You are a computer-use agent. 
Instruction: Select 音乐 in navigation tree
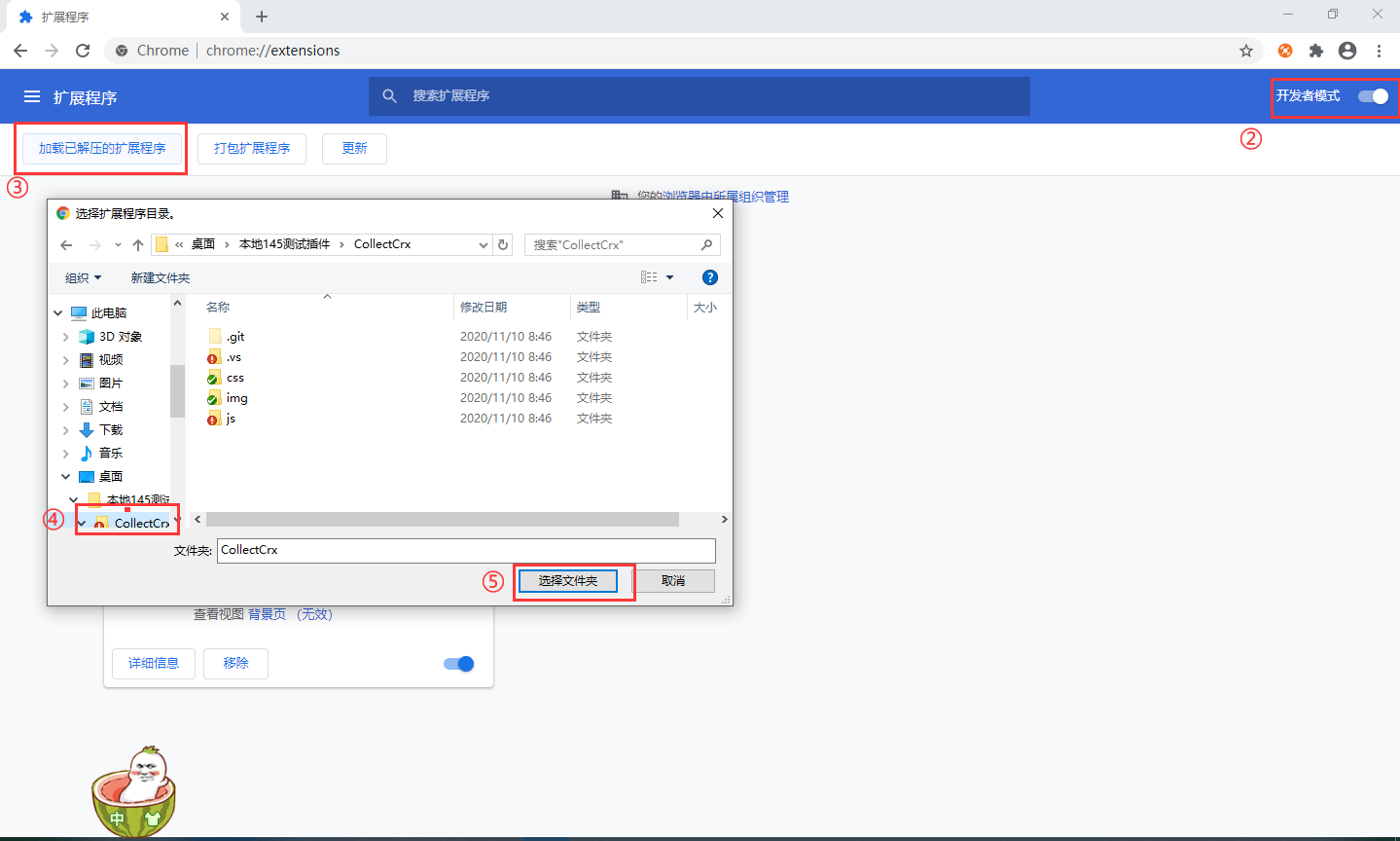(x=110, y=454)
